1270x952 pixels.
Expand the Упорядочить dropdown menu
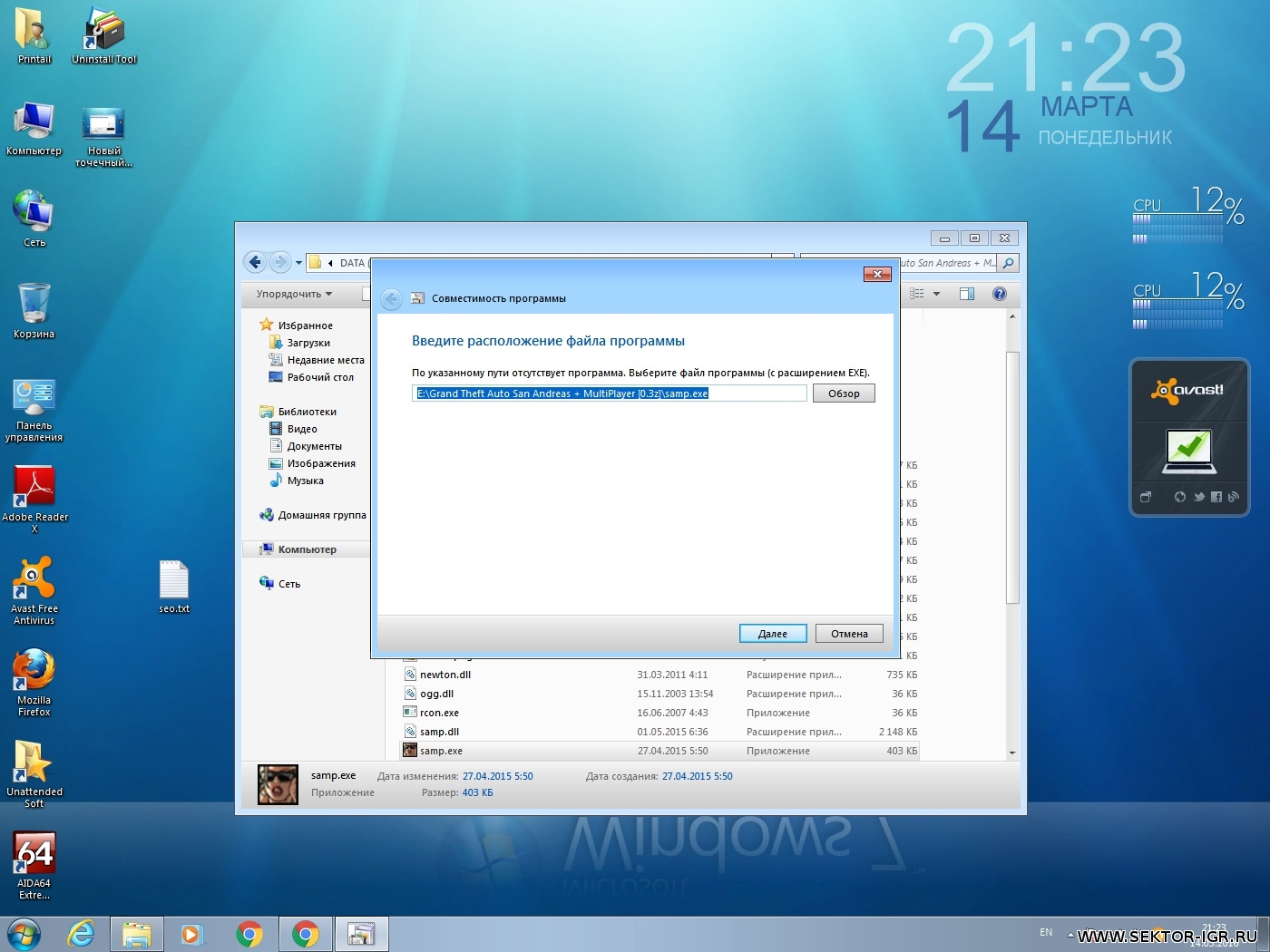pos(294,294)
